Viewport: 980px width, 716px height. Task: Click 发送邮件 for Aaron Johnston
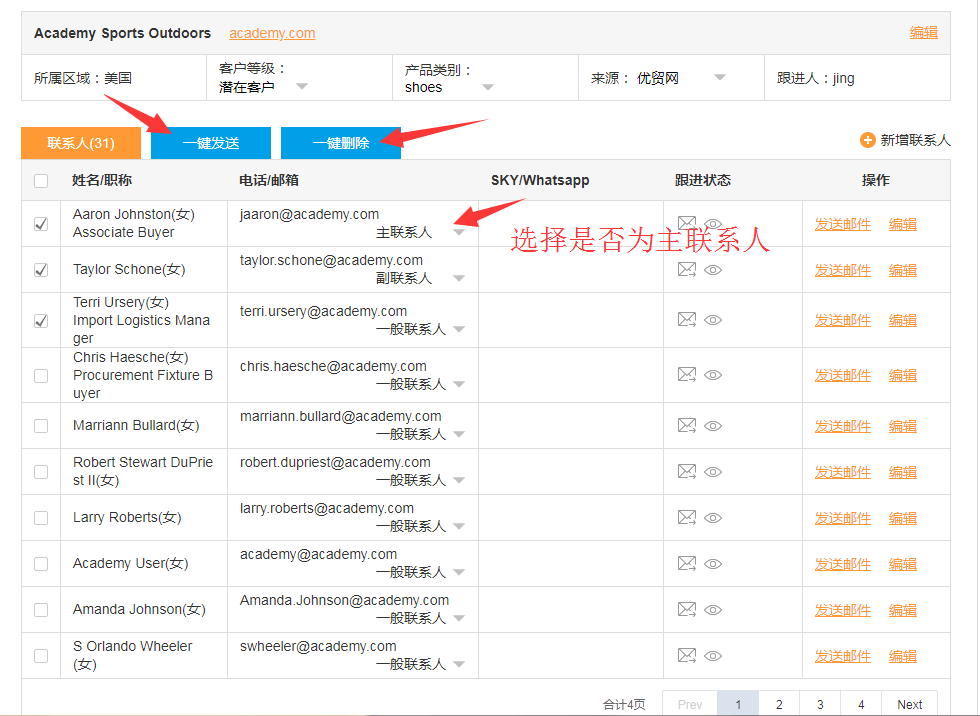(842, 224)
